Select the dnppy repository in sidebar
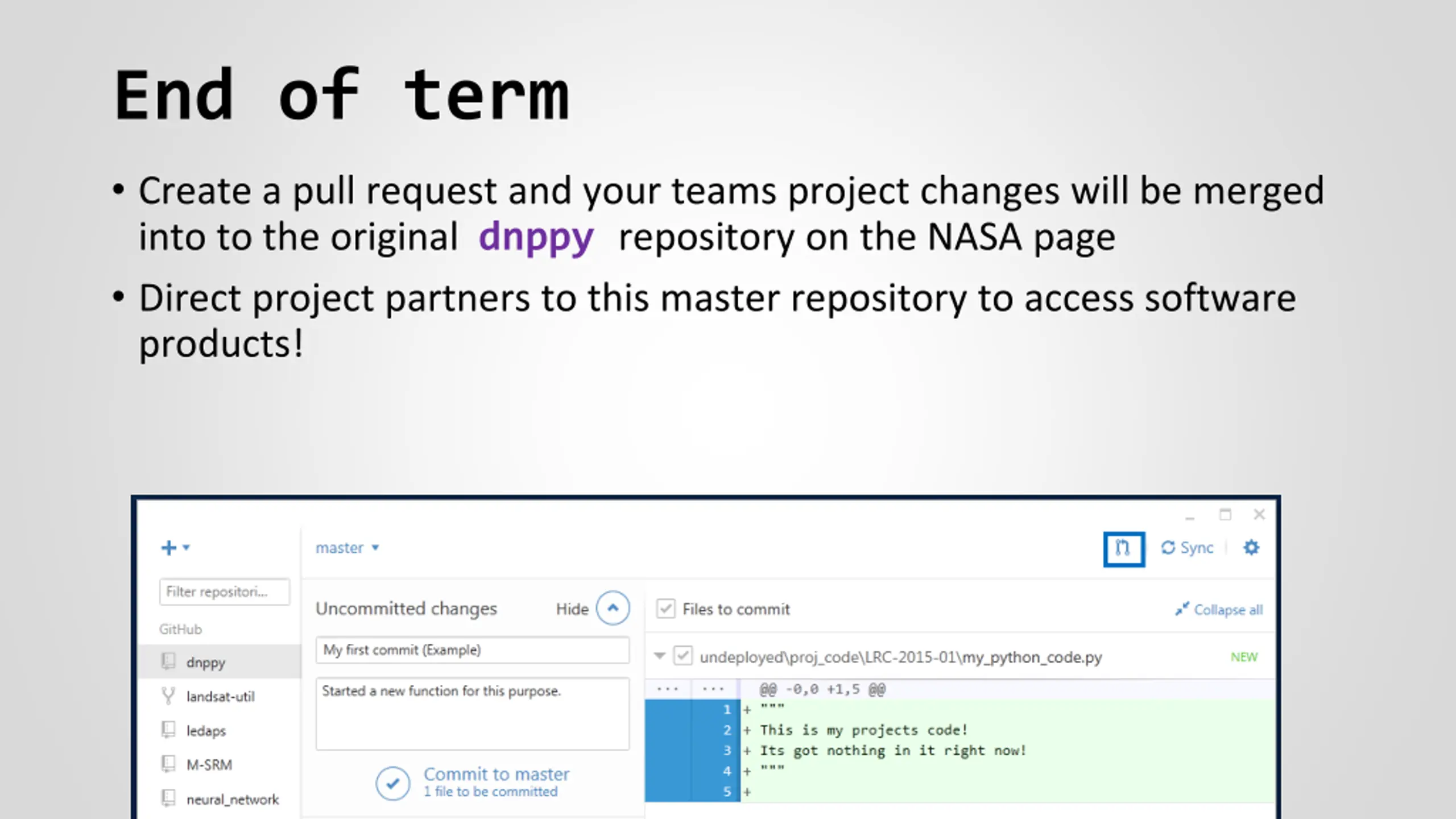 coord(220,661)
